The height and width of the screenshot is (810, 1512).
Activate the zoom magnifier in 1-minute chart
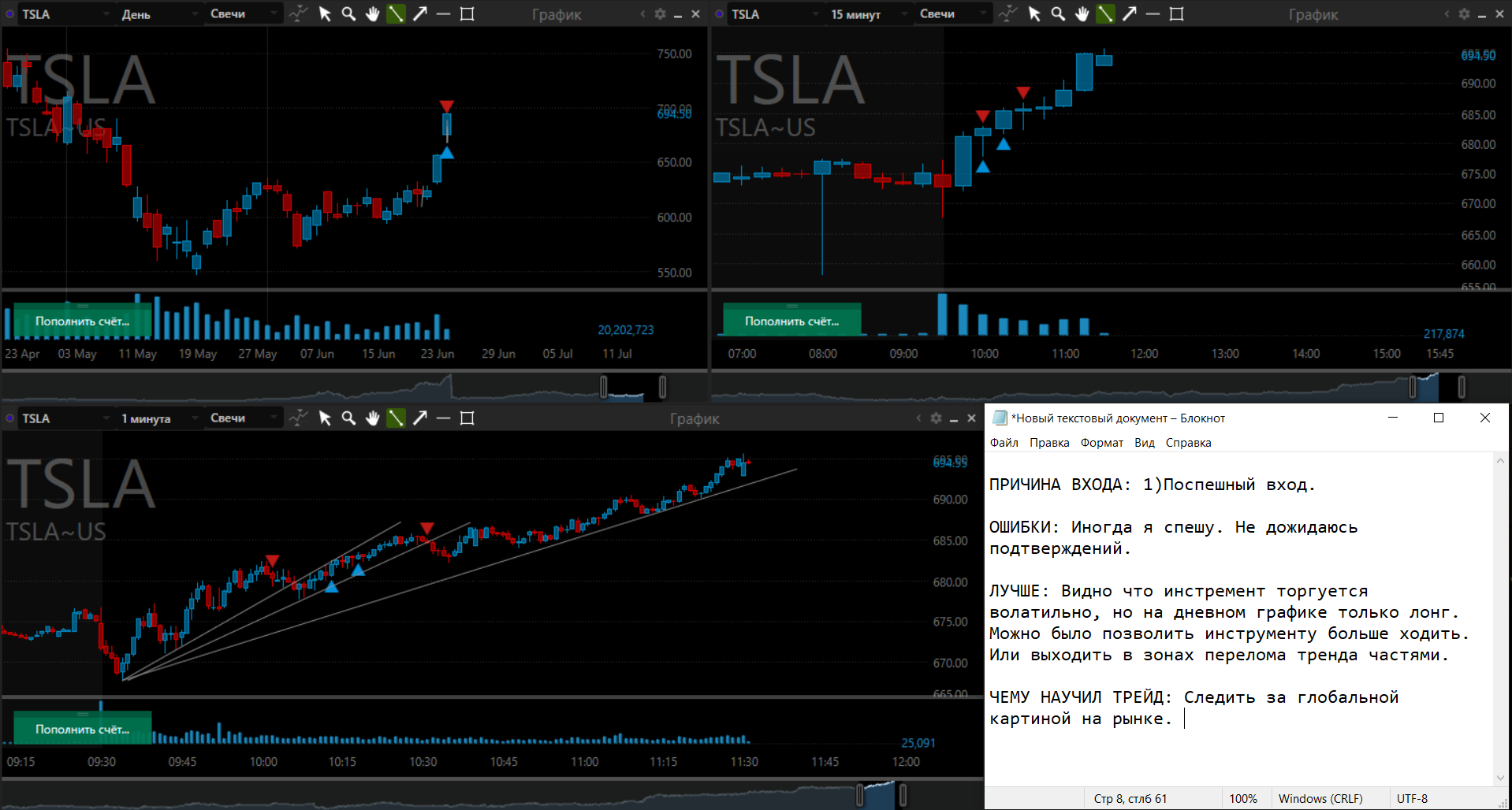tap(348, 418)
